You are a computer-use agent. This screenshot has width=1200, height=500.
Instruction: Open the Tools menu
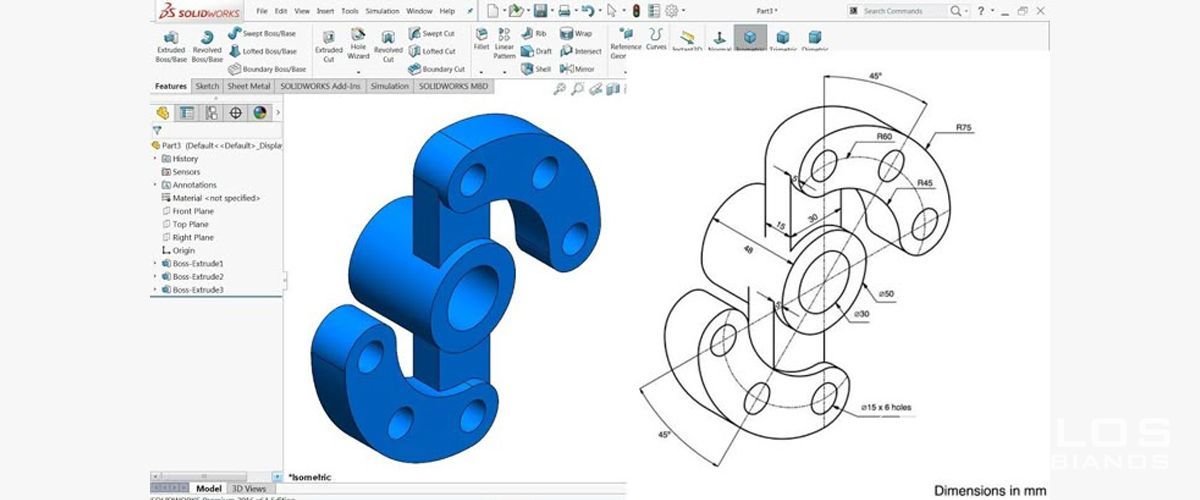350,11
